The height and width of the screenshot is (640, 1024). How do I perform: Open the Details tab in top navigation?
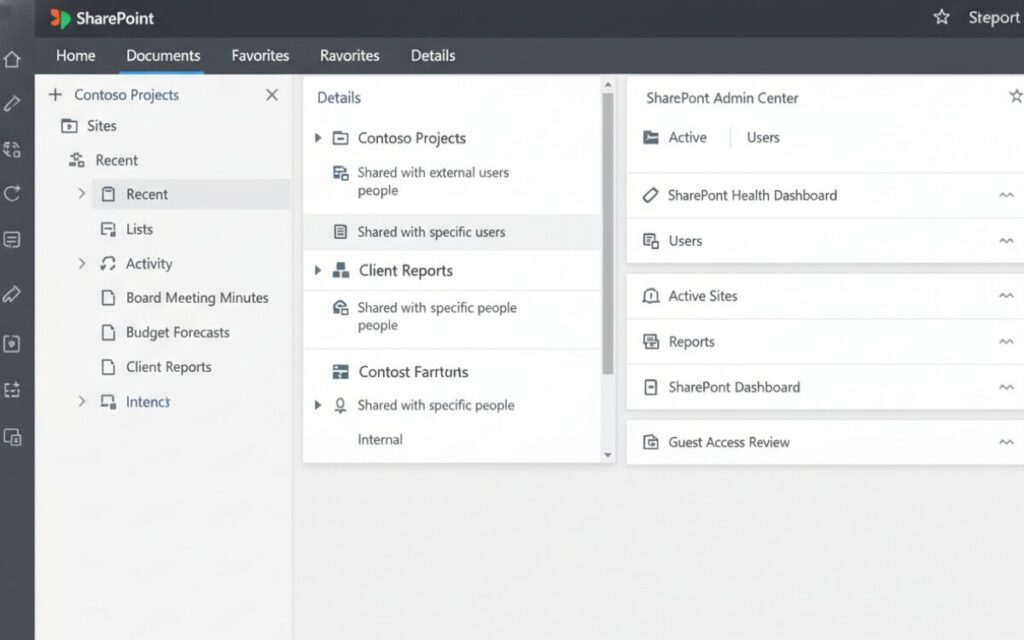[x=433, y=56]
